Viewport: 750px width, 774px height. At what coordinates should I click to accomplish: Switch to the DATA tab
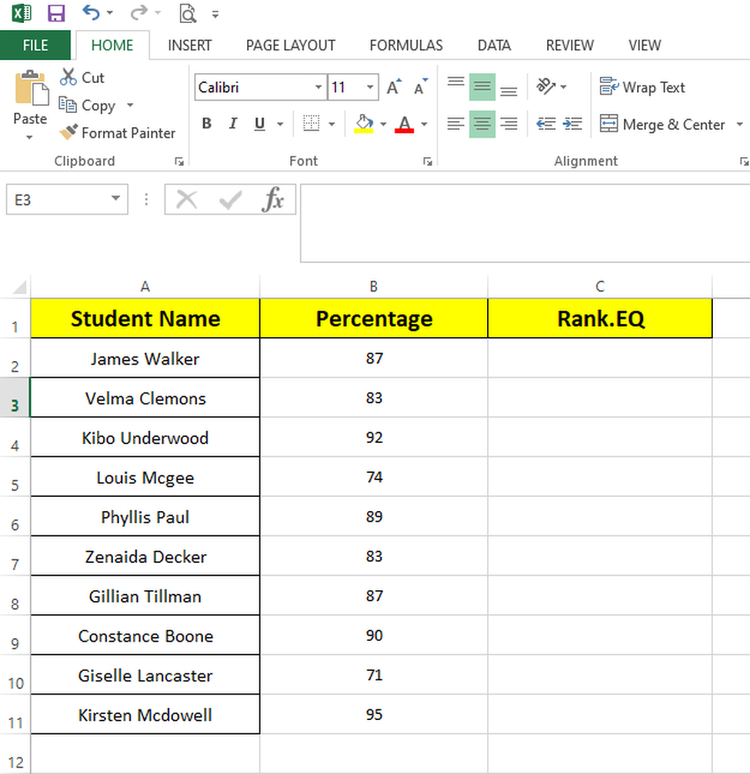click(x=494, y=45)
